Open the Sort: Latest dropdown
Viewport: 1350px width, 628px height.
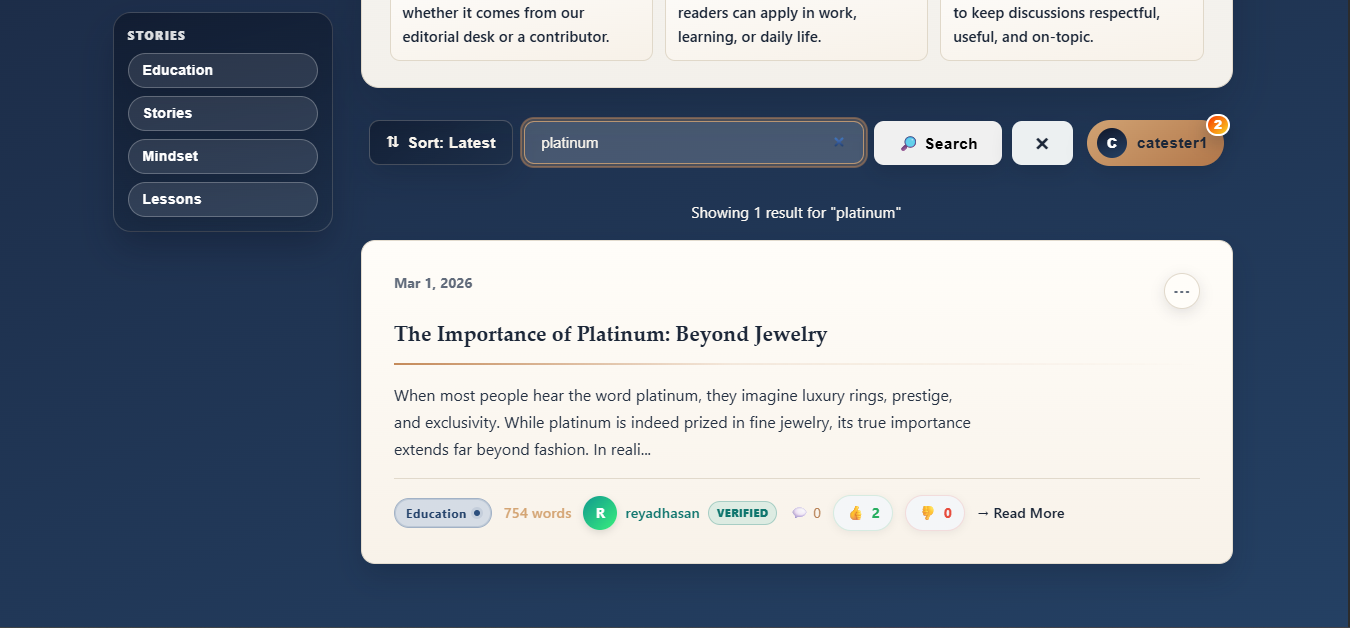(x=441, y=143)
